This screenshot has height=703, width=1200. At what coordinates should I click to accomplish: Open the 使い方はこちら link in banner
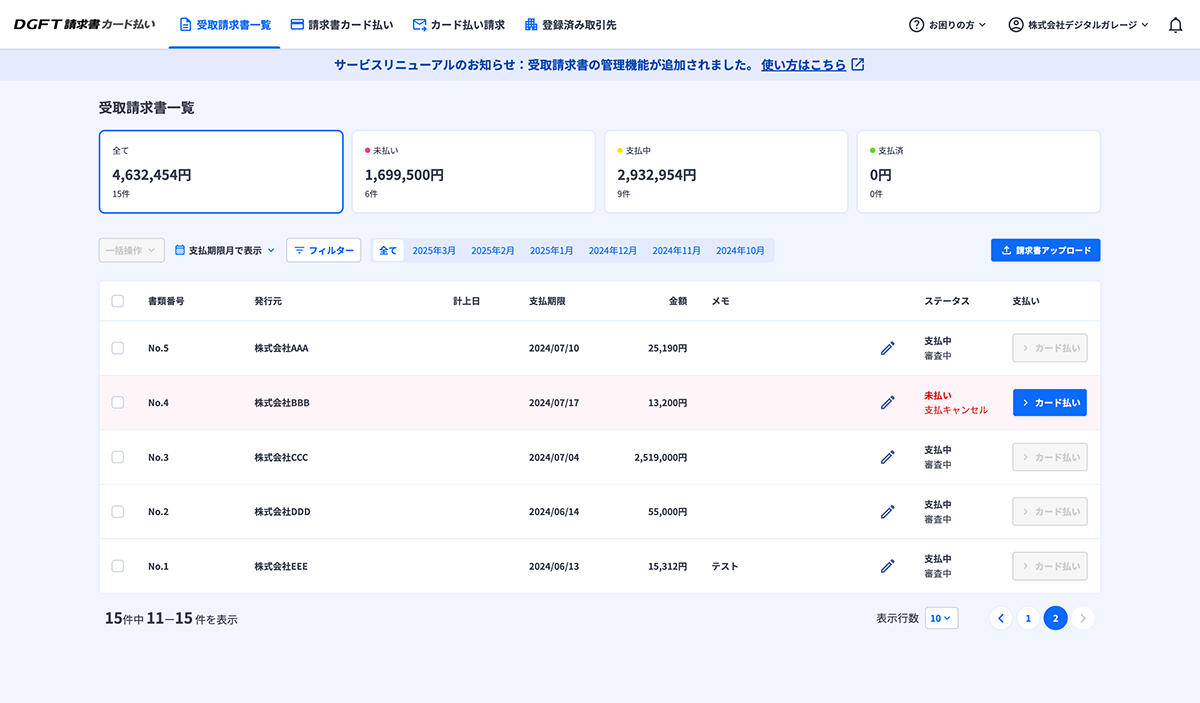(812, 65)
